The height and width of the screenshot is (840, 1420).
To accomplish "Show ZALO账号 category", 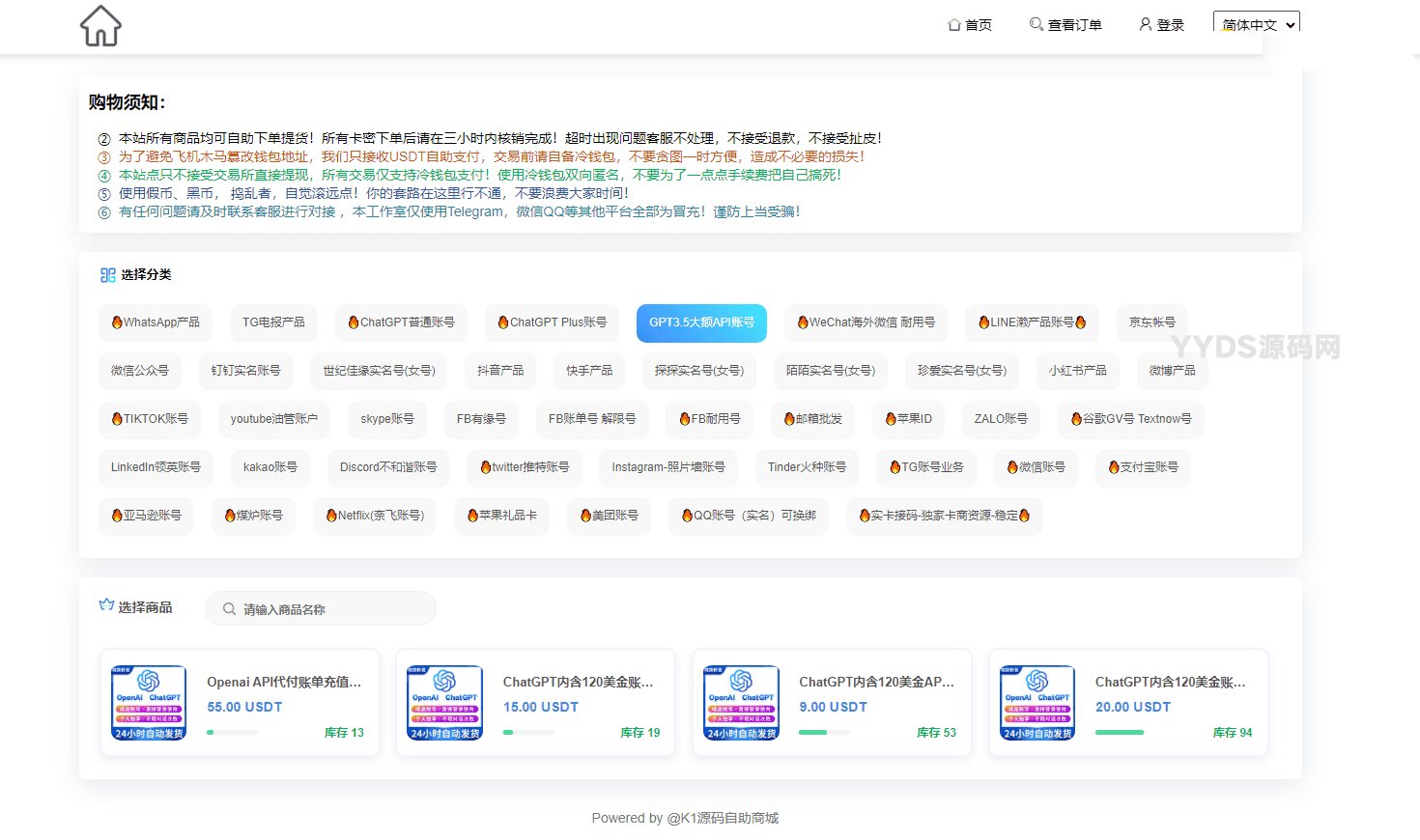I will click(x=1001, y=419).
